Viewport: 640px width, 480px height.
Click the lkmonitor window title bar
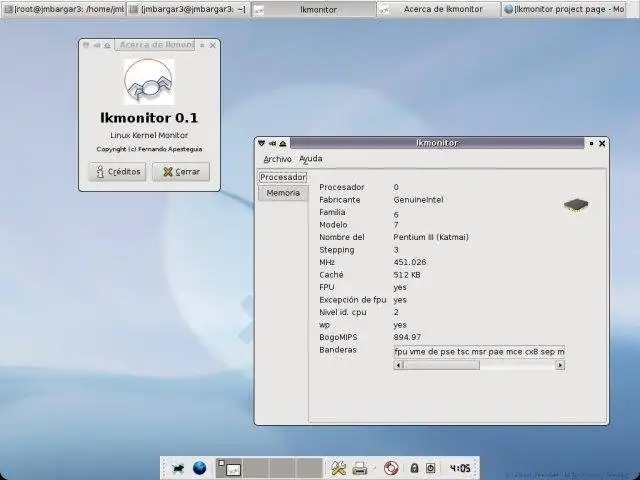[x=437, y=143]
